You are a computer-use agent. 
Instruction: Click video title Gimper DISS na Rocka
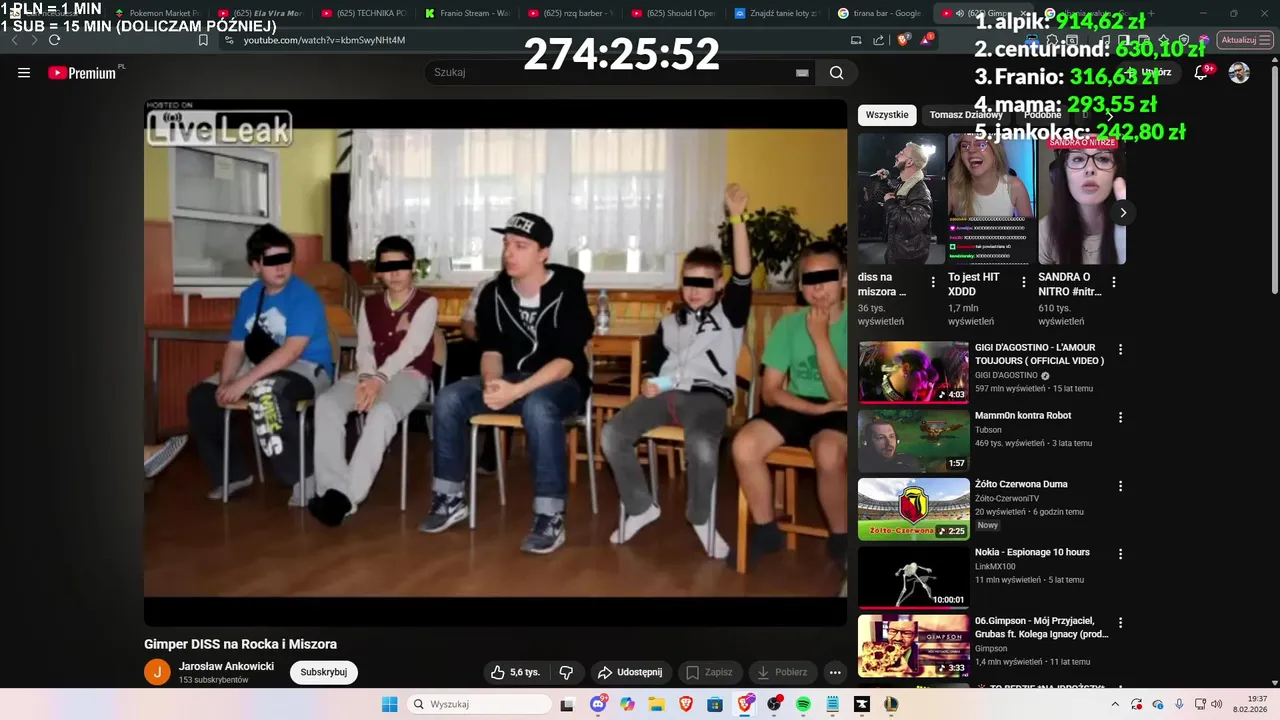point(240,644)
